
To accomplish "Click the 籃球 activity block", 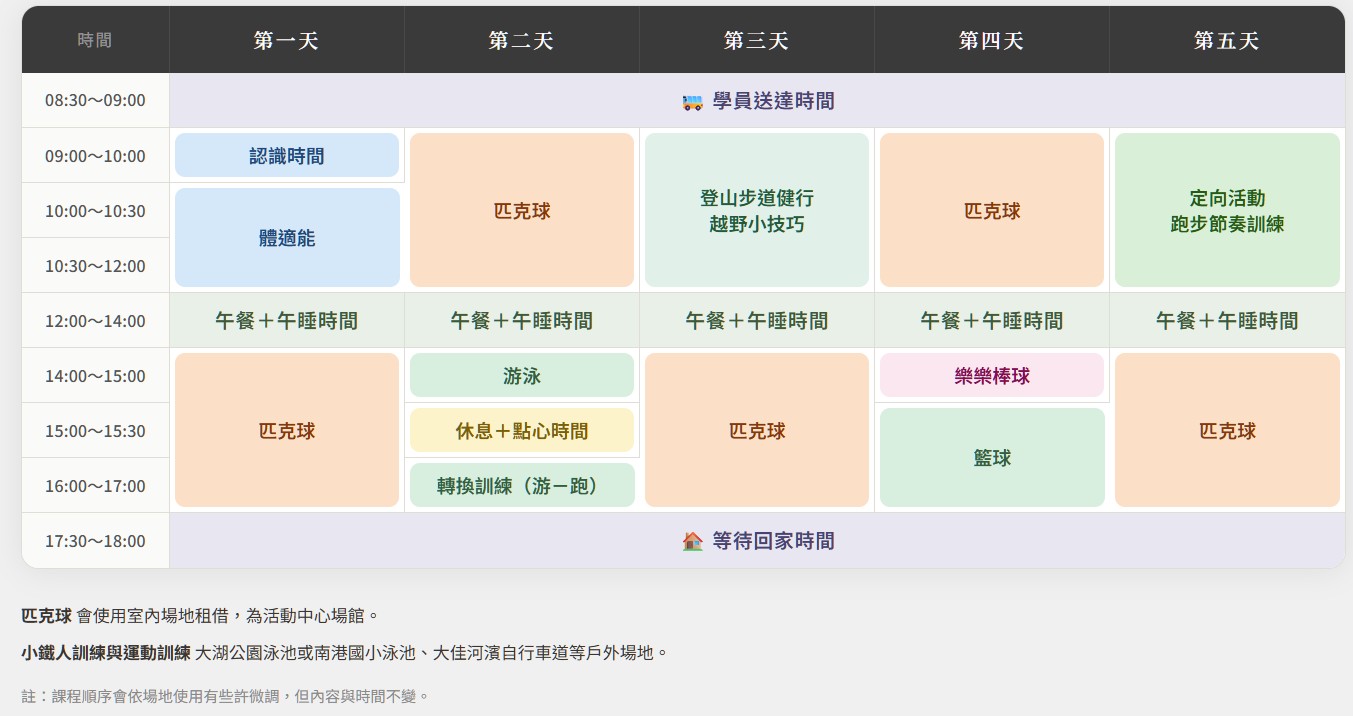I will coord(991,458).
